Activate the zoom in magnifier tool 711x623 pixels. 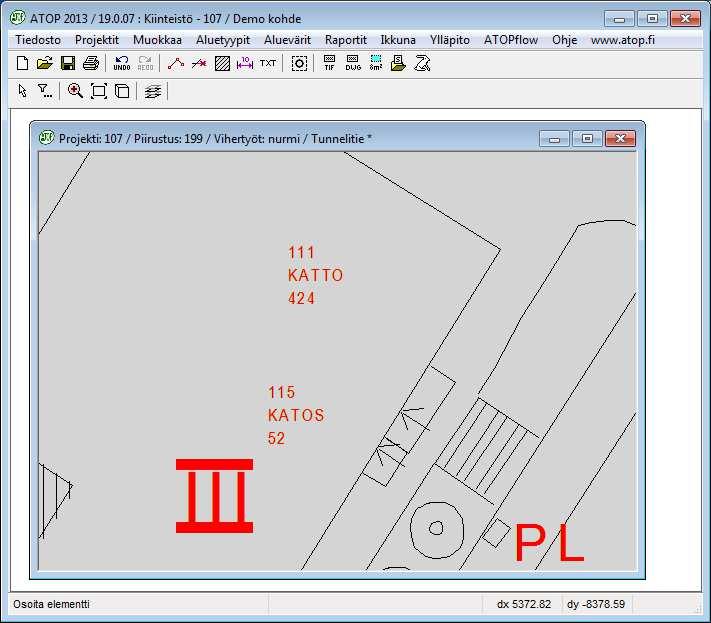[75, 91]
